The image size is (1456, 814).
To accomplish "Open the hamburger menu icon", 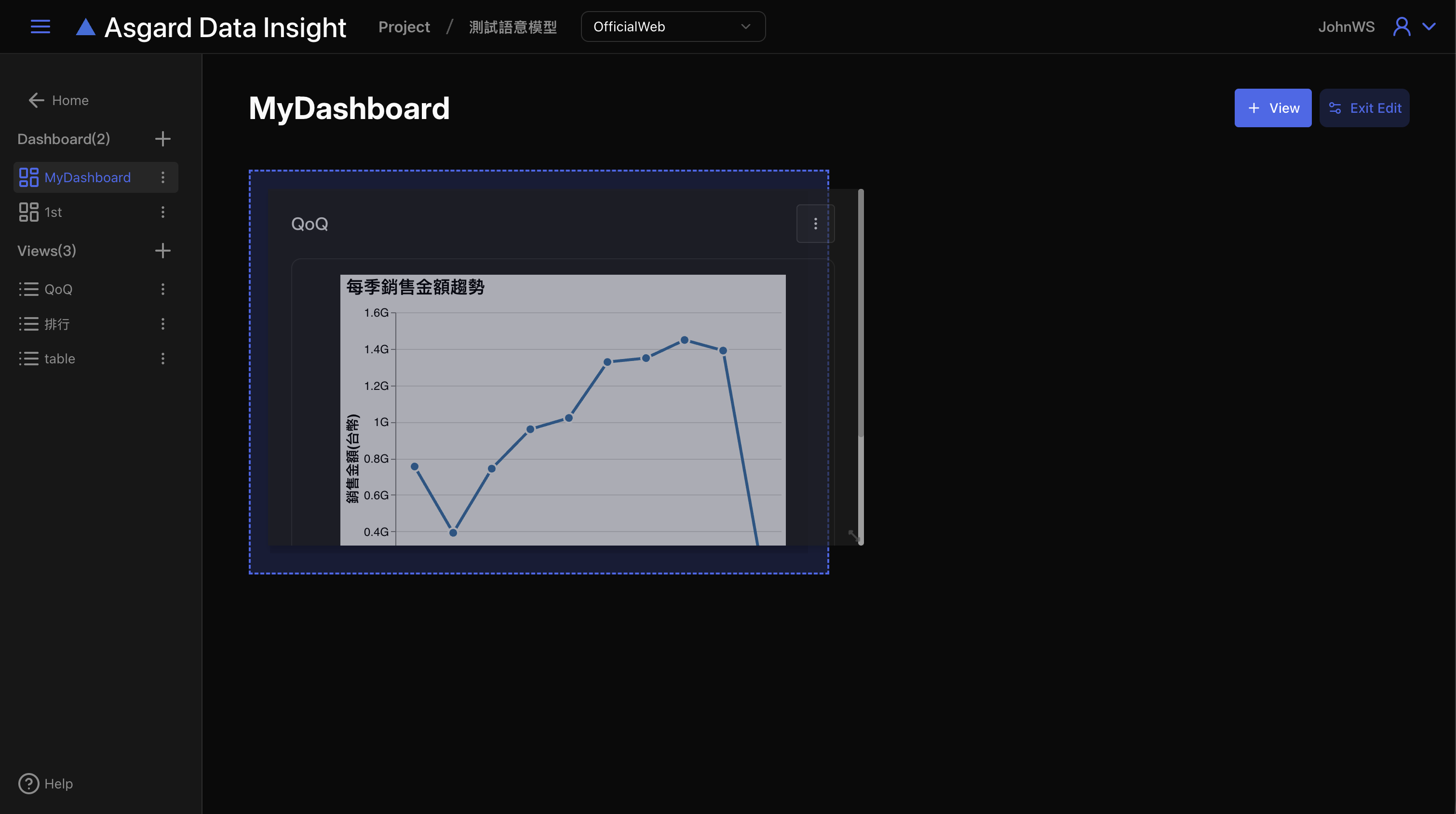I will (x=40, y=27).
